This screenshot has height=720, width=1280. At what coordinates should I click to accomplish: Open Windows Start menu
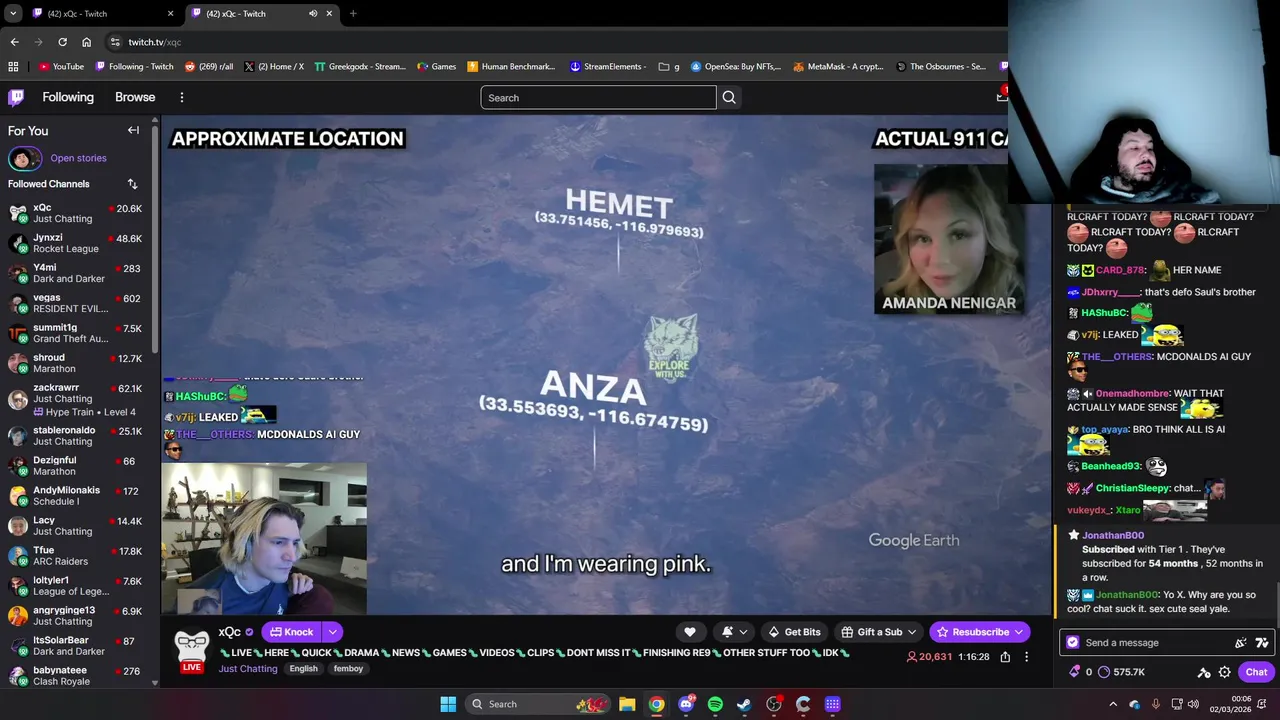click(447, 704)
